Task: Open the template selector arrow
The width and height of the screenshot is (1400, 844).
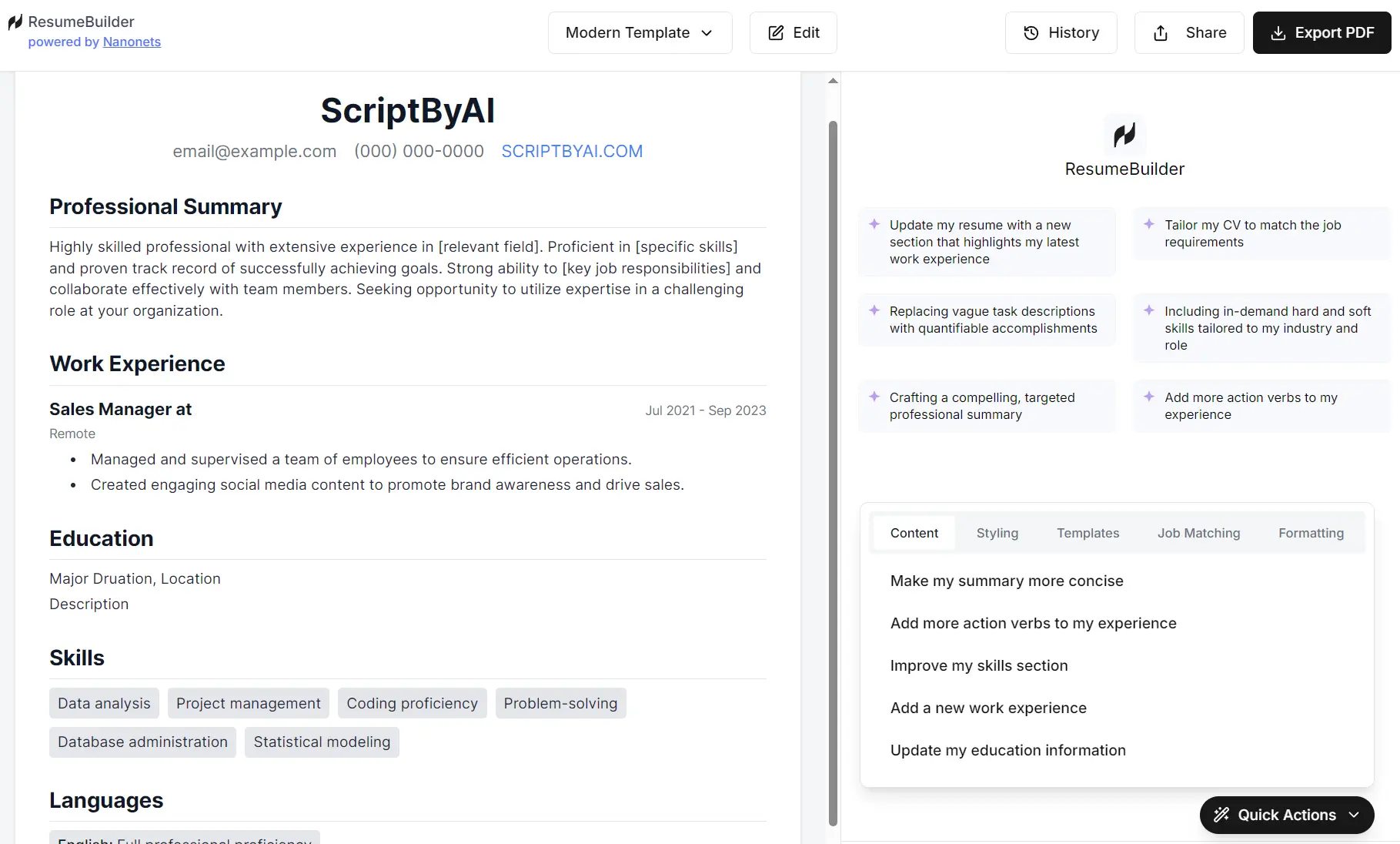Action: (x=707, y=33)
